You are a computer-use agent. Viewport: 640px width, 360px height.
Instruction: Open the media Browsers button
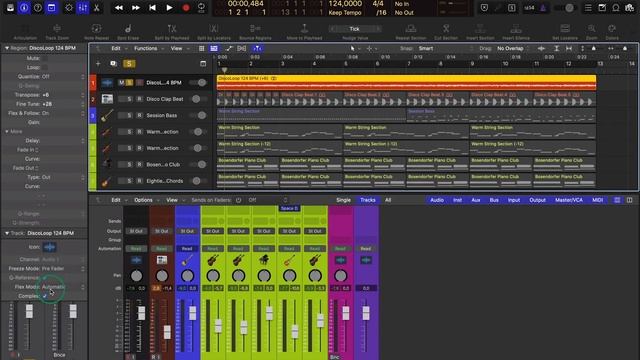point(629,8)
